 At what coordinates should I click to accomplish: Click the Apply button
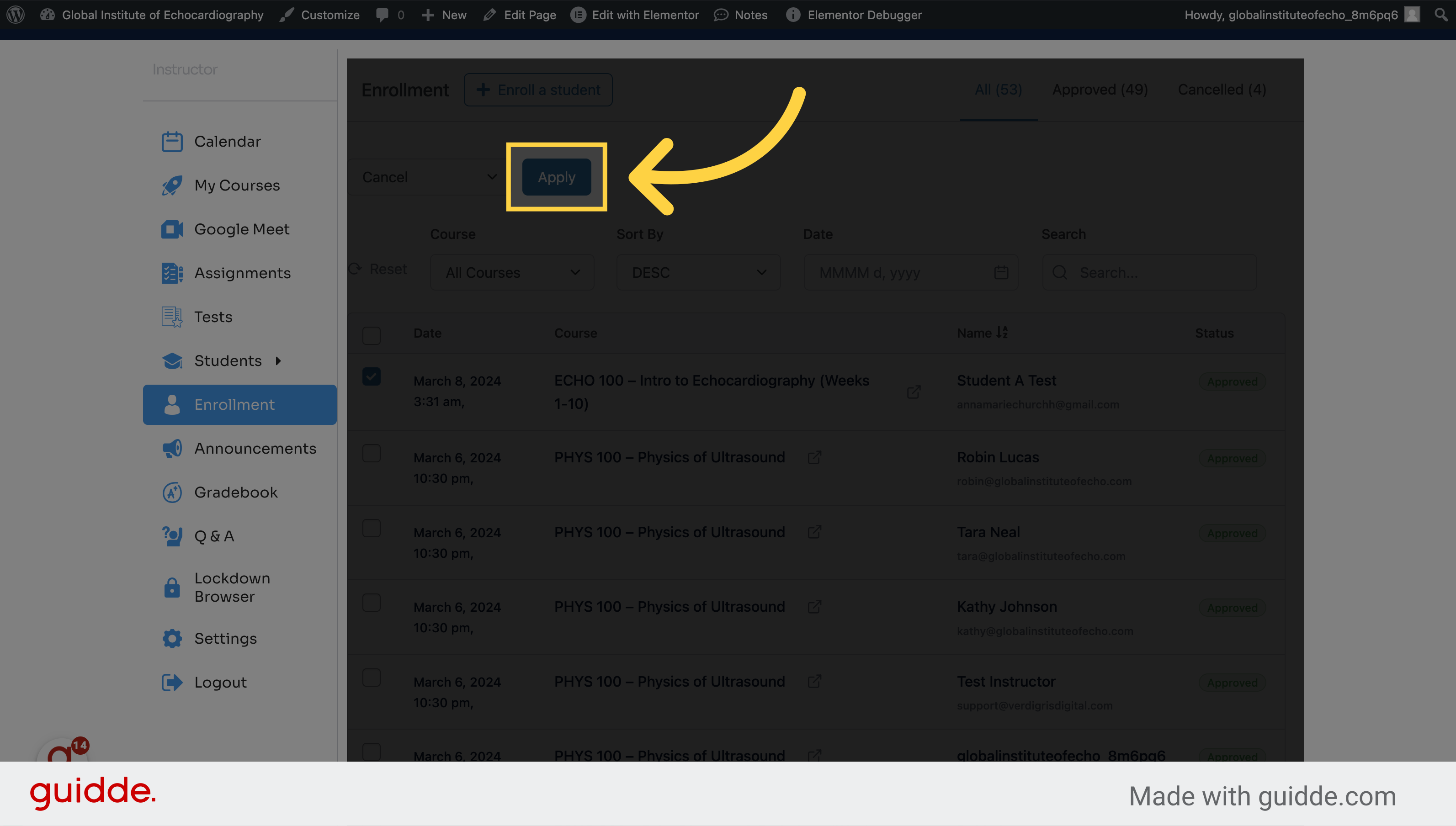click(557, 177)
